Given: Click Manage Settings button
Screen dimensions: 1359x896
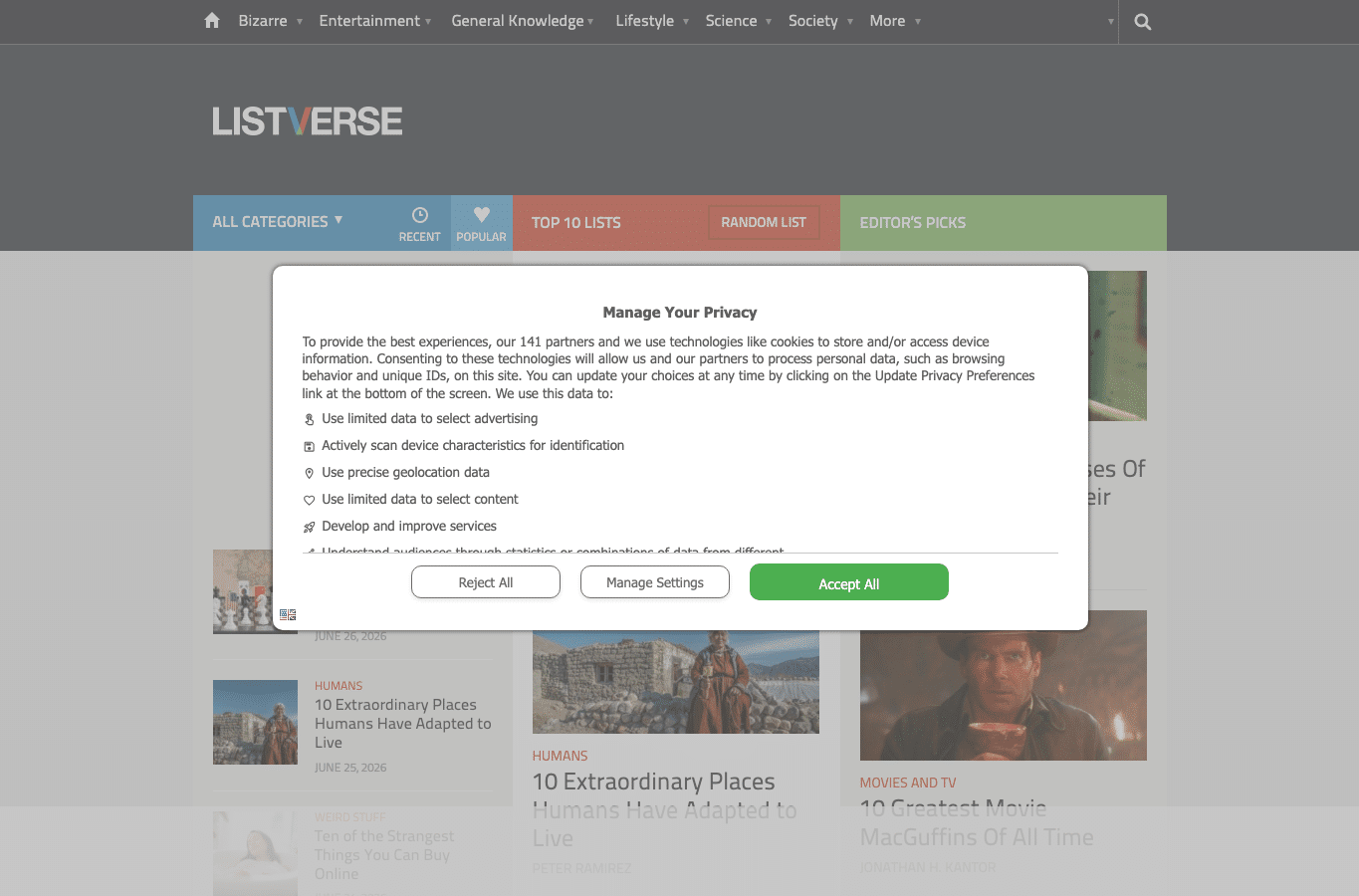Looking at the screenshot, I should (x=655, y=582).
